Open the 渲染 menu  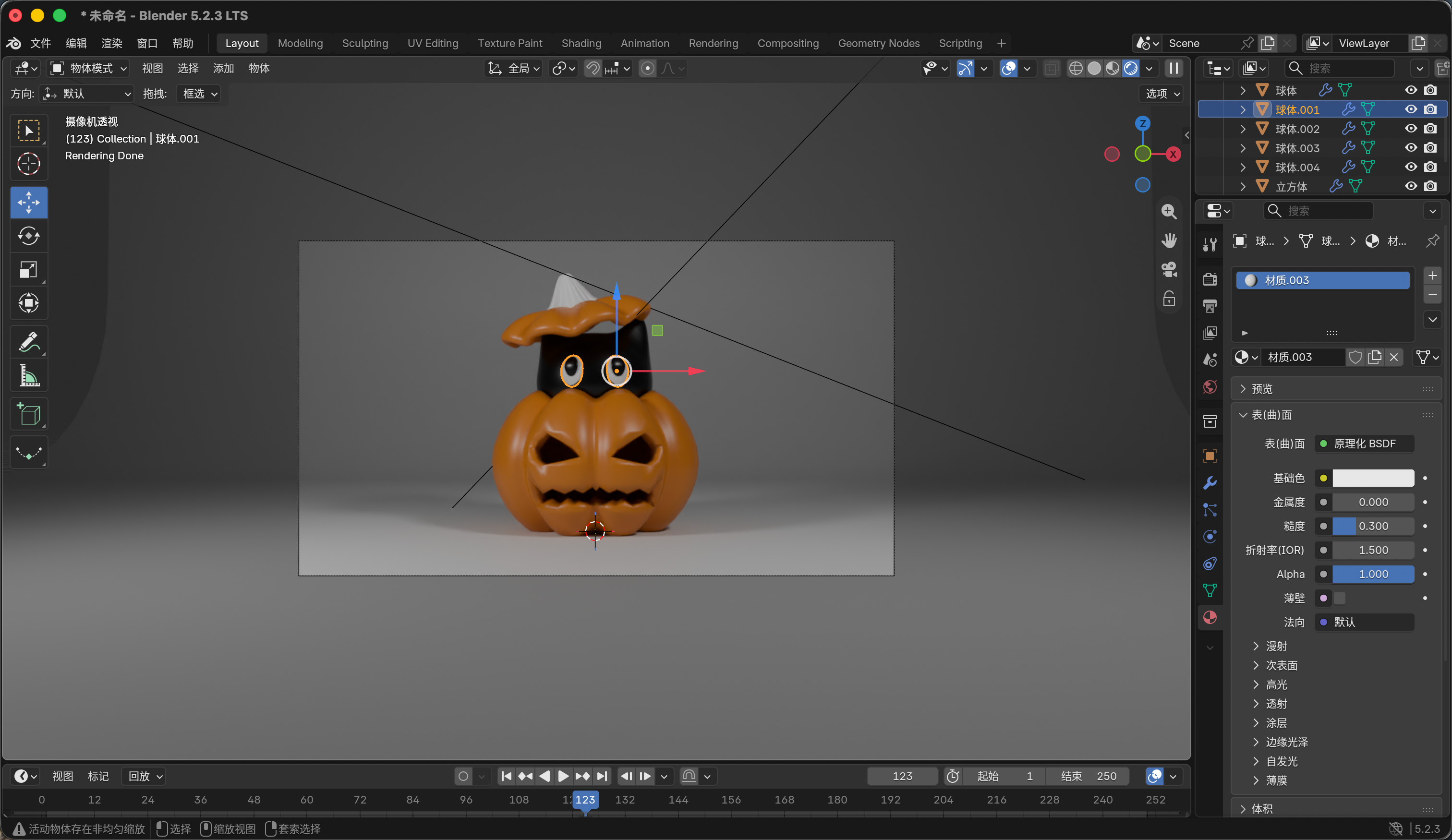(x=111, y=43)
